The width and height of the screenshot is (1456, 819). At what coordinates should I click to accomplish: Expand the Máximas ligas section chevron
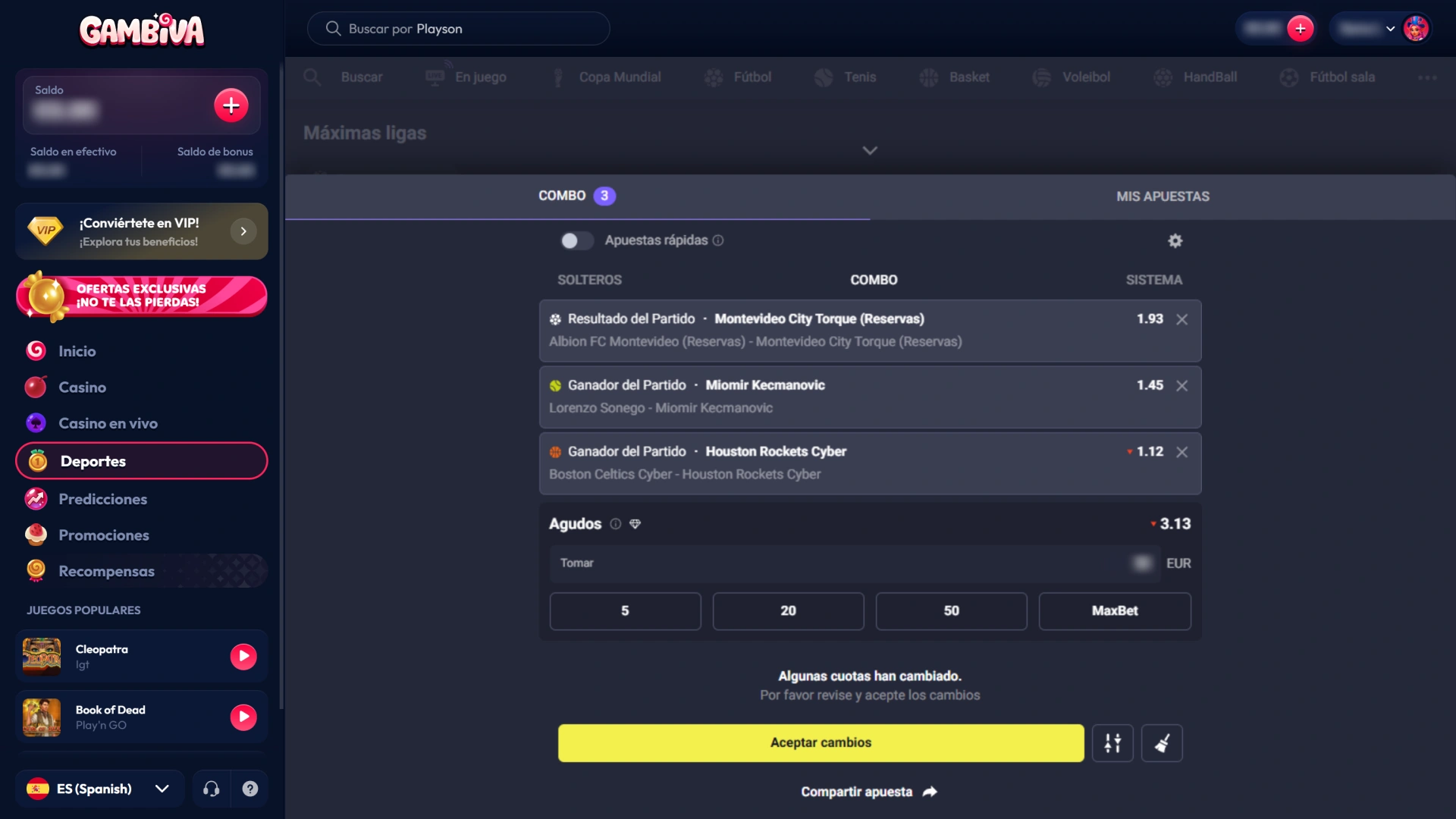(x=870, y=150)
